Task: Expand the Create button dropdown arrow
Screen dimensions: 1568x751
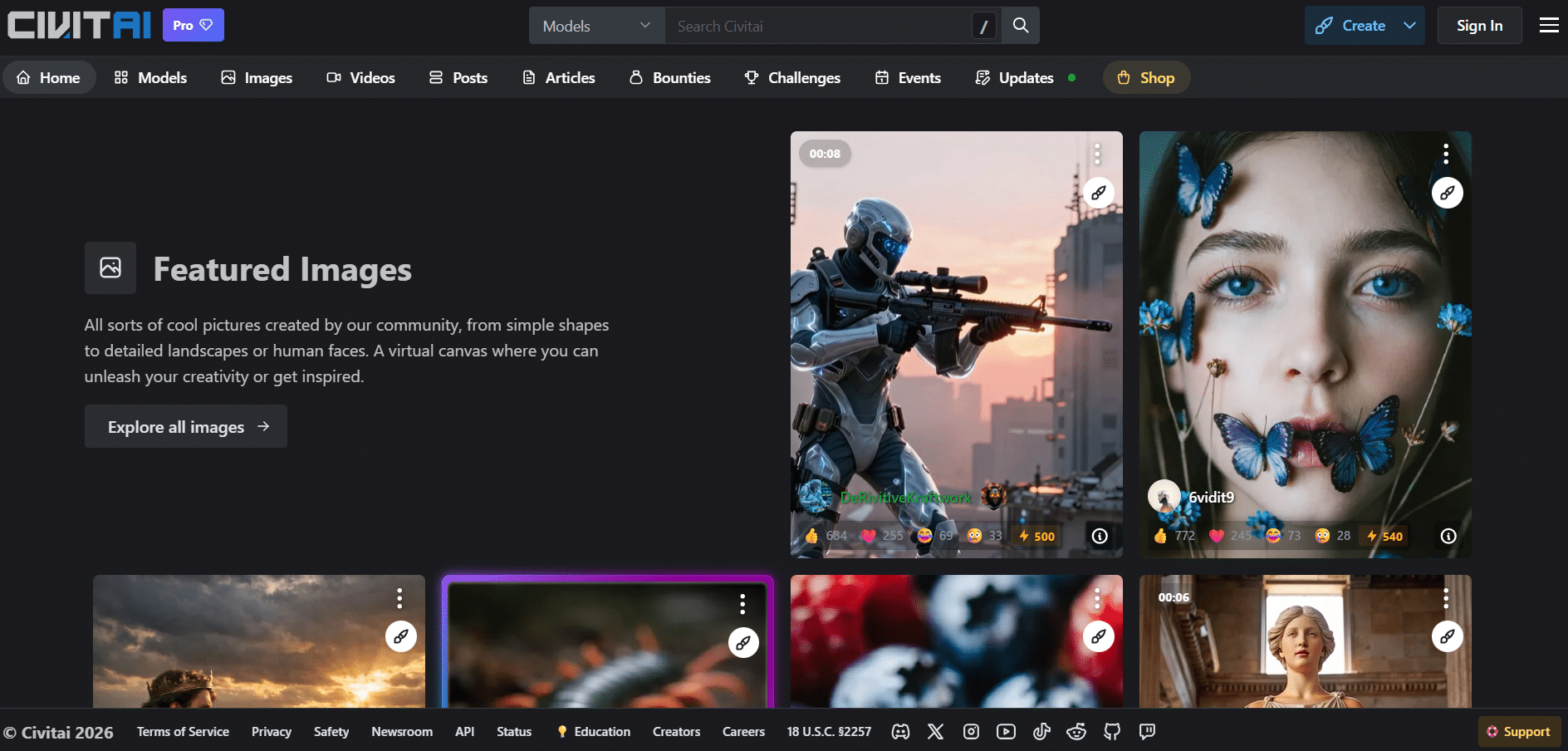Action: point(1409,26)
